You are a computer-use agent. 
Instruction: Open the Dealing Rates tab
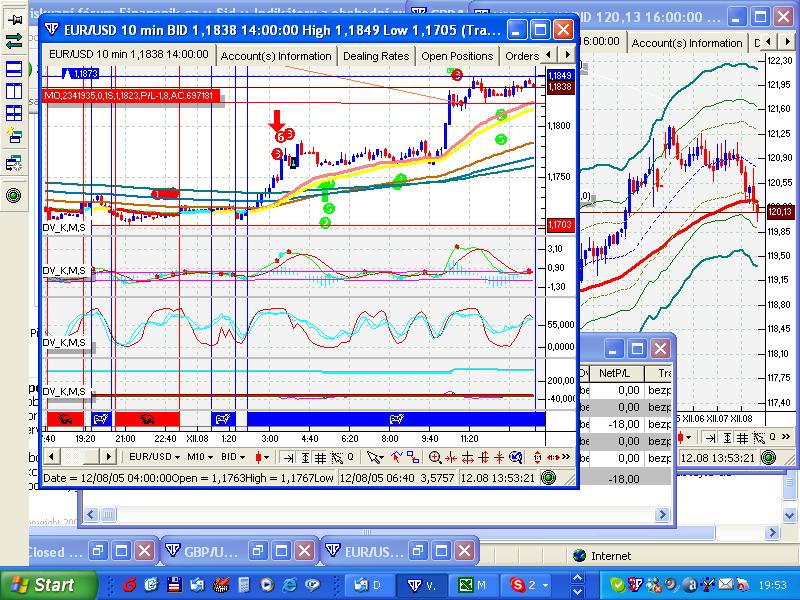tap(375, 56)
